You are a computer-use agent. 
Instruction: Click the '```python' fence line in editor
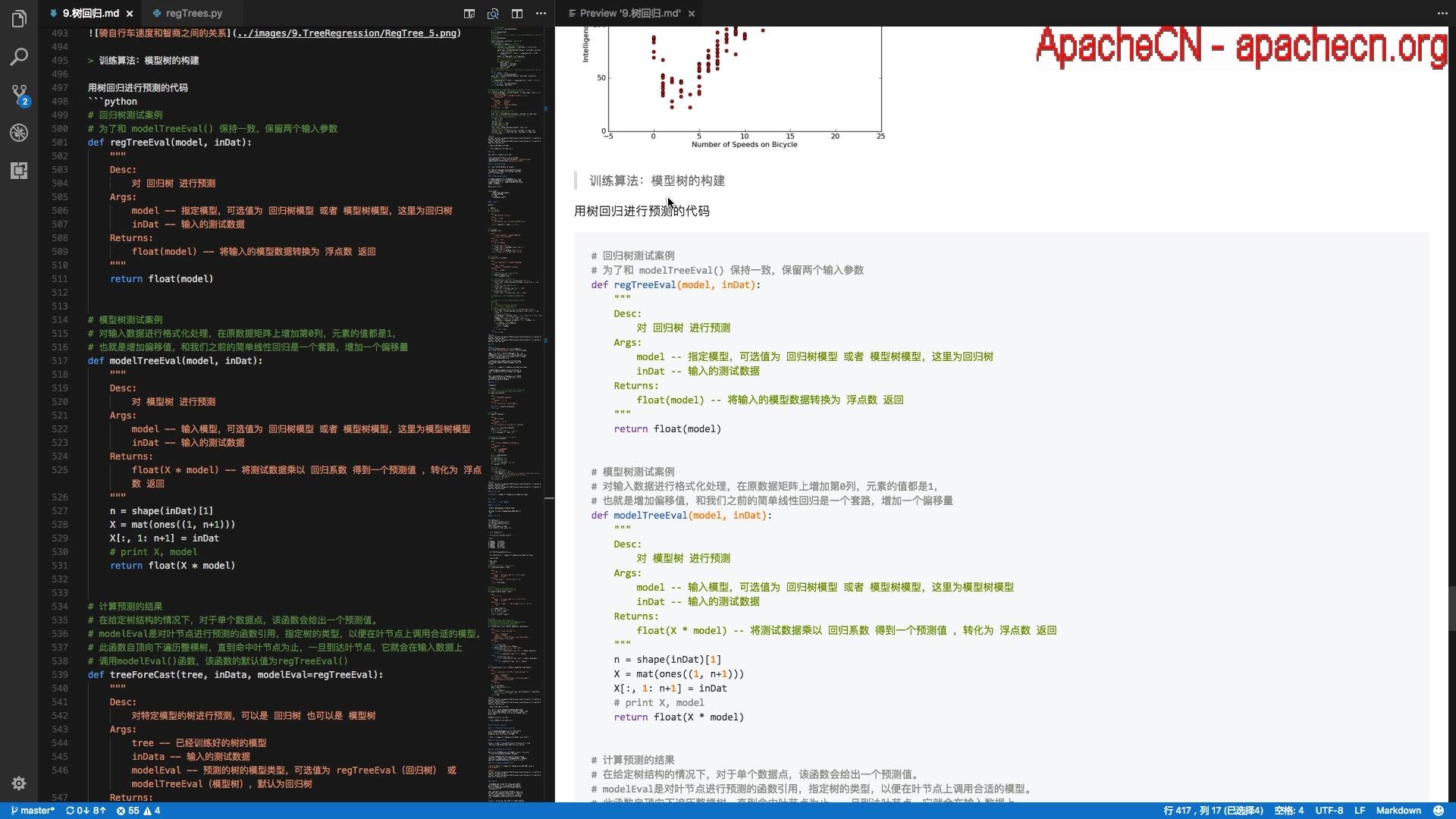point(112,102)
